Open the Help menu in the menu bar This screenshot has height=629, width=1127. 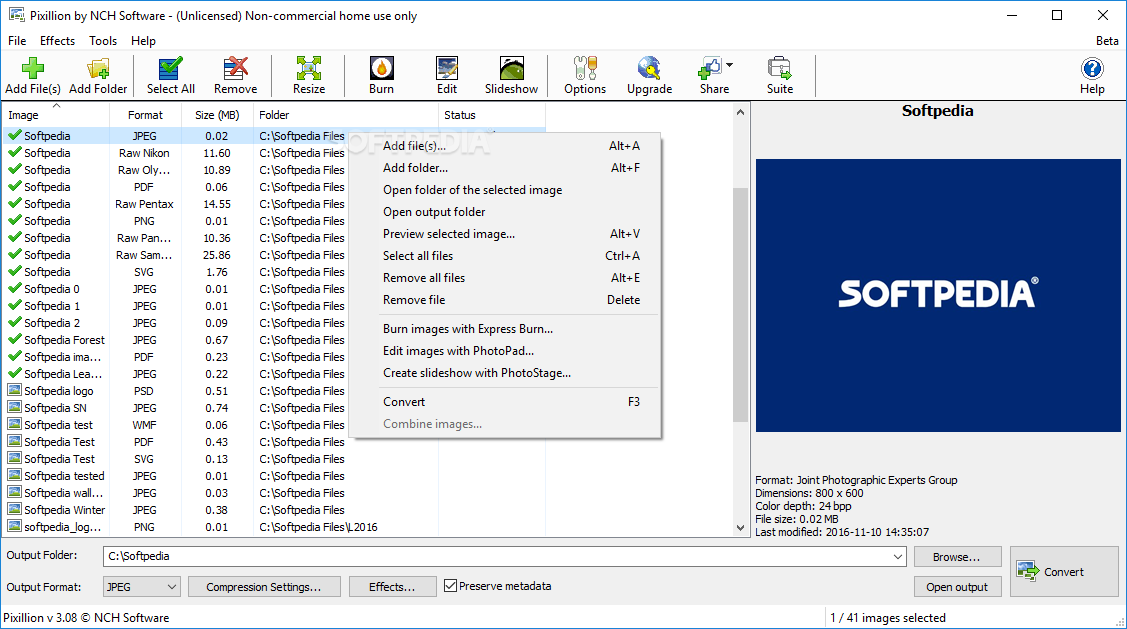[143, 41]
